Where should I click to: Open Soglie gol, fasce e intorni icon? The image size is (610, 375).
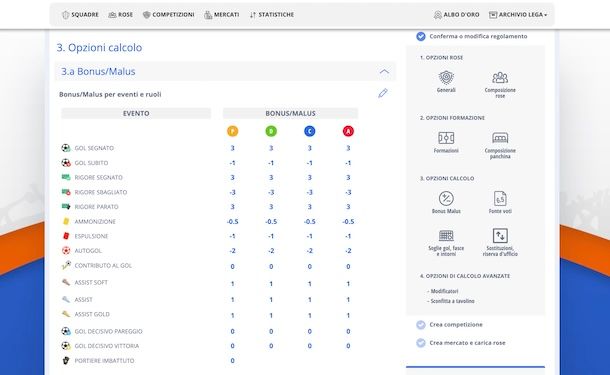point(446,236)
